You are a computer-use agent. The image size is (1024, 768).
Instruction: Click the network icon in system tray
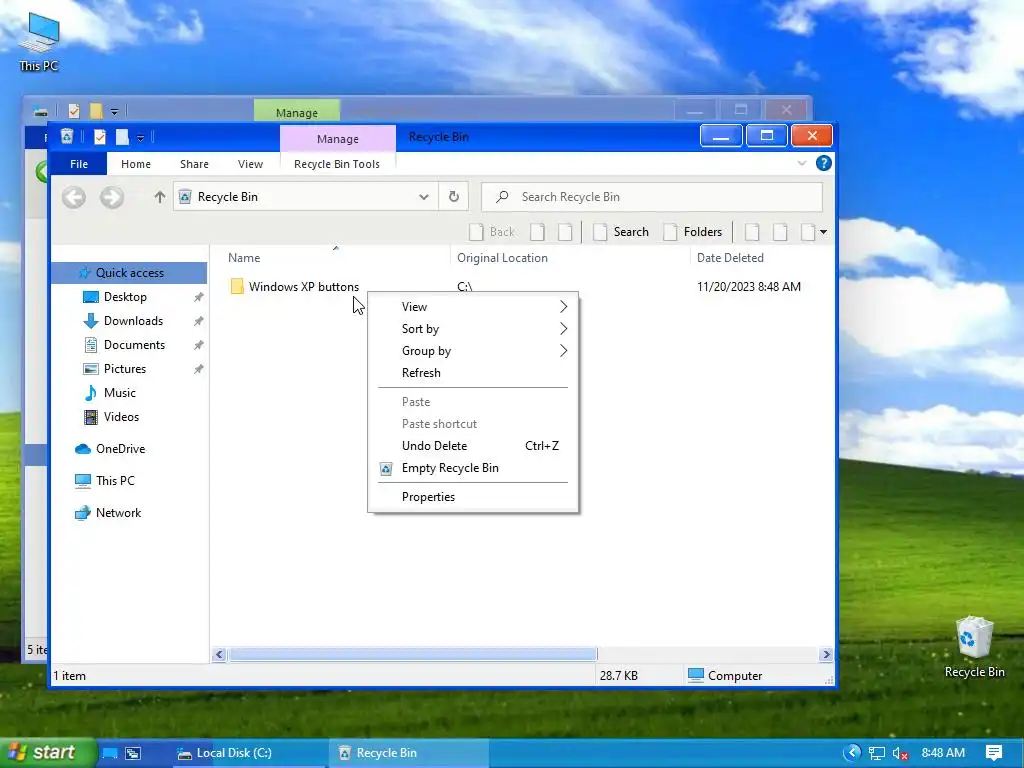[876, 753]
